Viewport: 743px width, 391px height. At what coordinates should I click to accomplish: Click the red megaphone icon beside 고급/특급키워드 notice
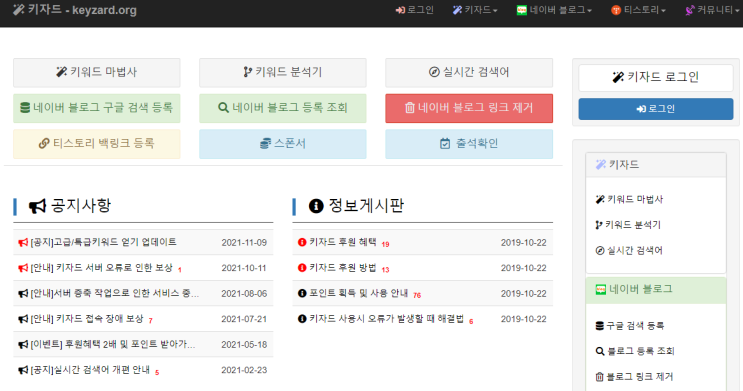point(23,242)
